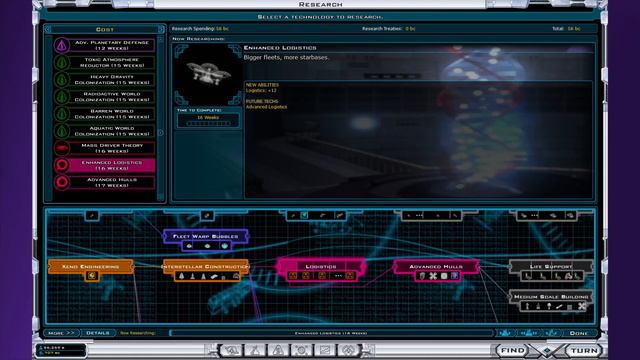Viewport: 640px width, 360px height.
Task: Click the More >> button
Action: 61,333
